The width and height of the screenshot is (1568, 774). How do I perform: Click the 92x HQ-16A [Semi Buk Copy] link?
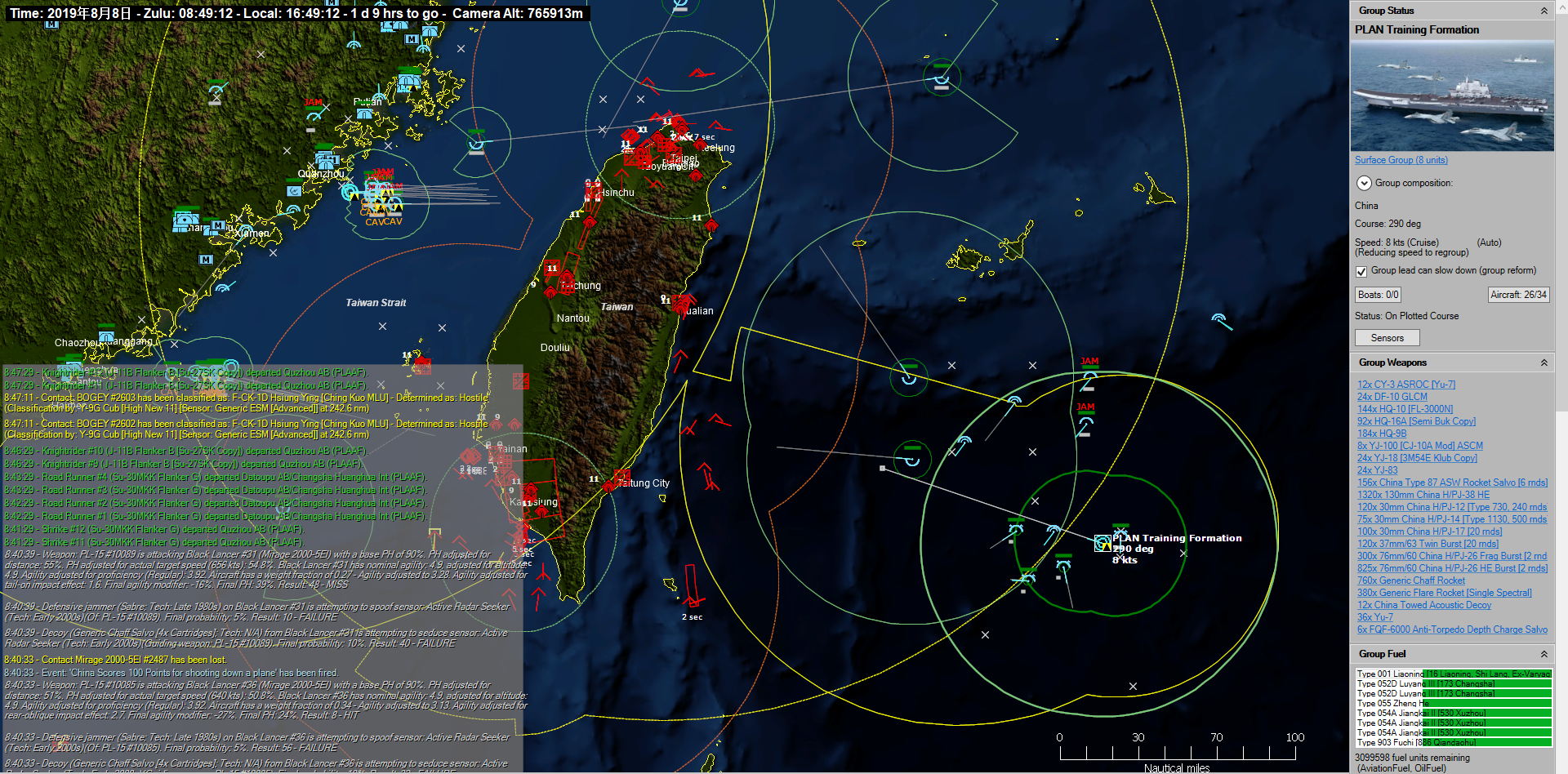(x=1416, y=421)
